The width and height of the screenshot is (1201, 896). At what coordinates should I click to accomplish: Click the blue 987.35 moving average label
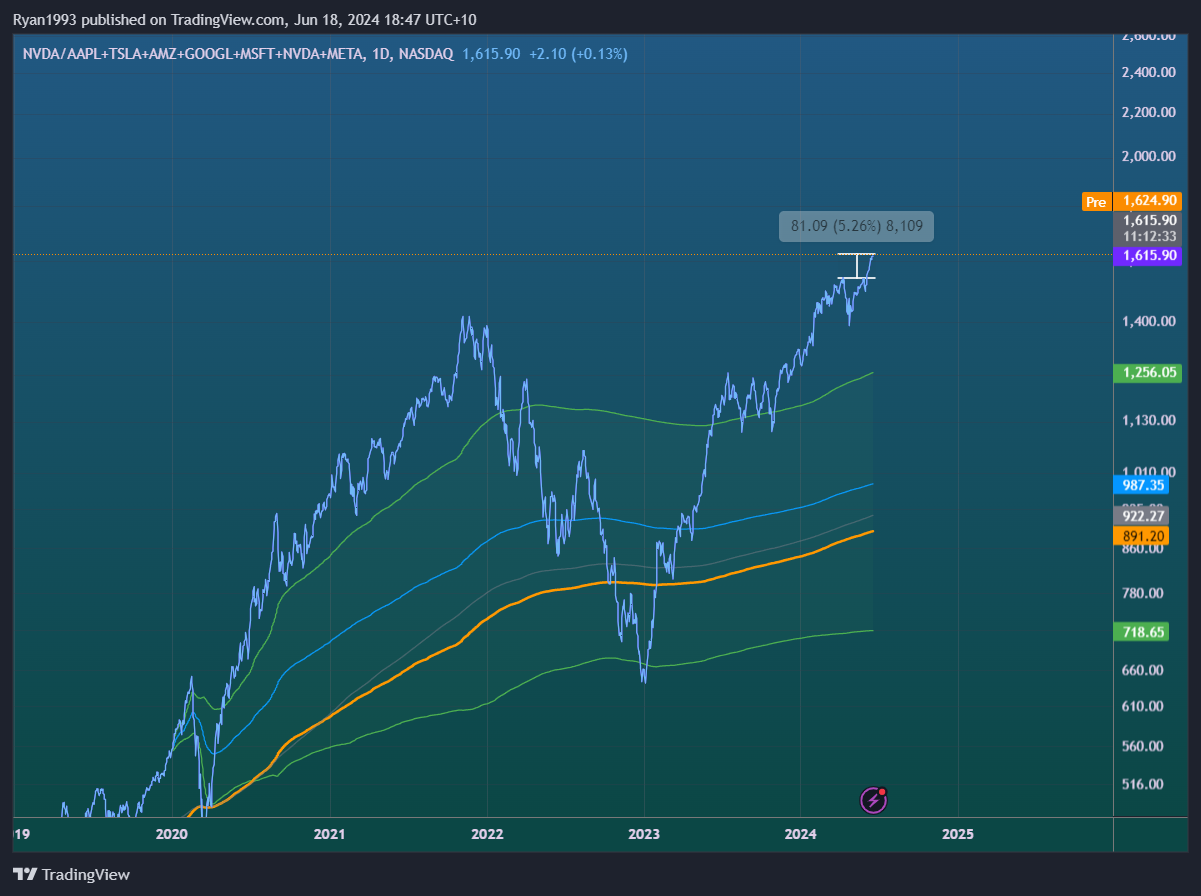tap(1140, 484)
